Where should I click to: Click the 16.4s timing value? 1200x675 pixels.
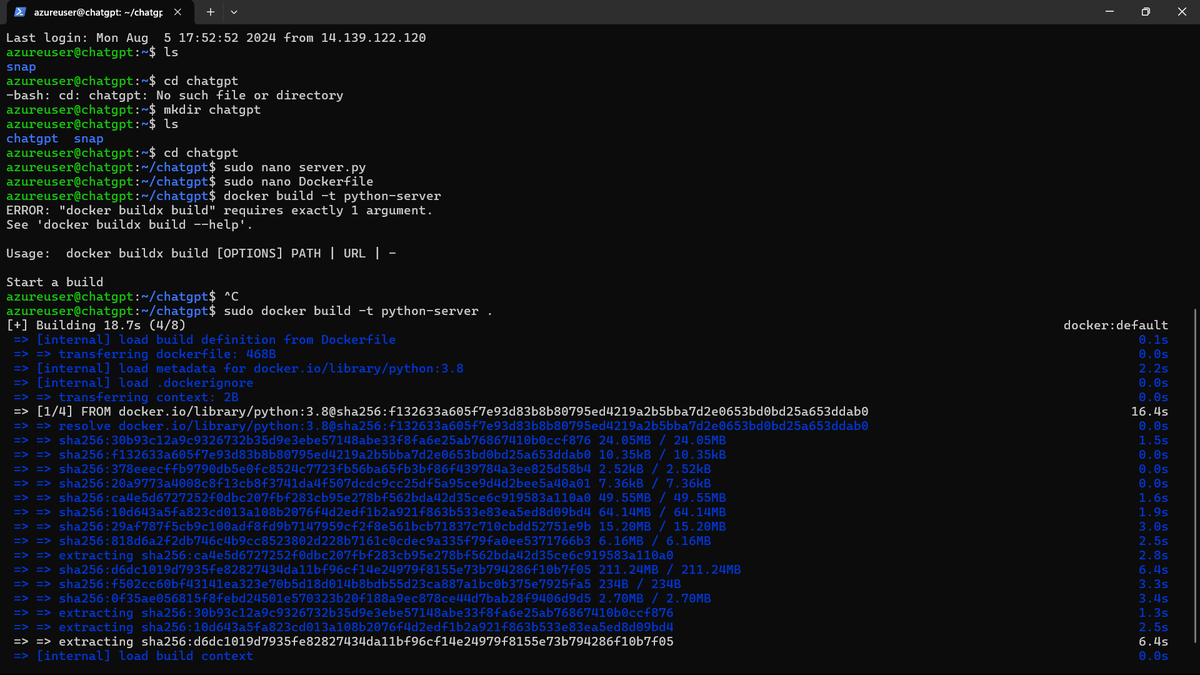point(1149,412)
